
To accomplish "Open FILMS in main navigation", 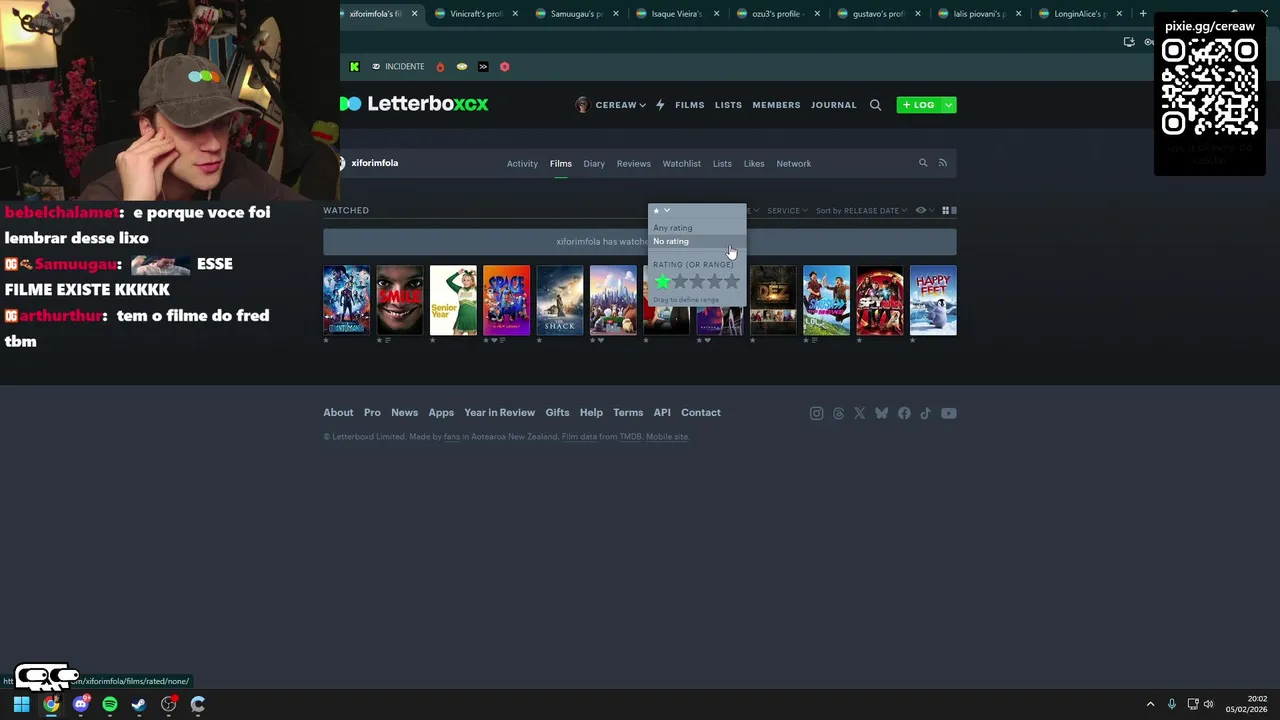I will 689,105.
